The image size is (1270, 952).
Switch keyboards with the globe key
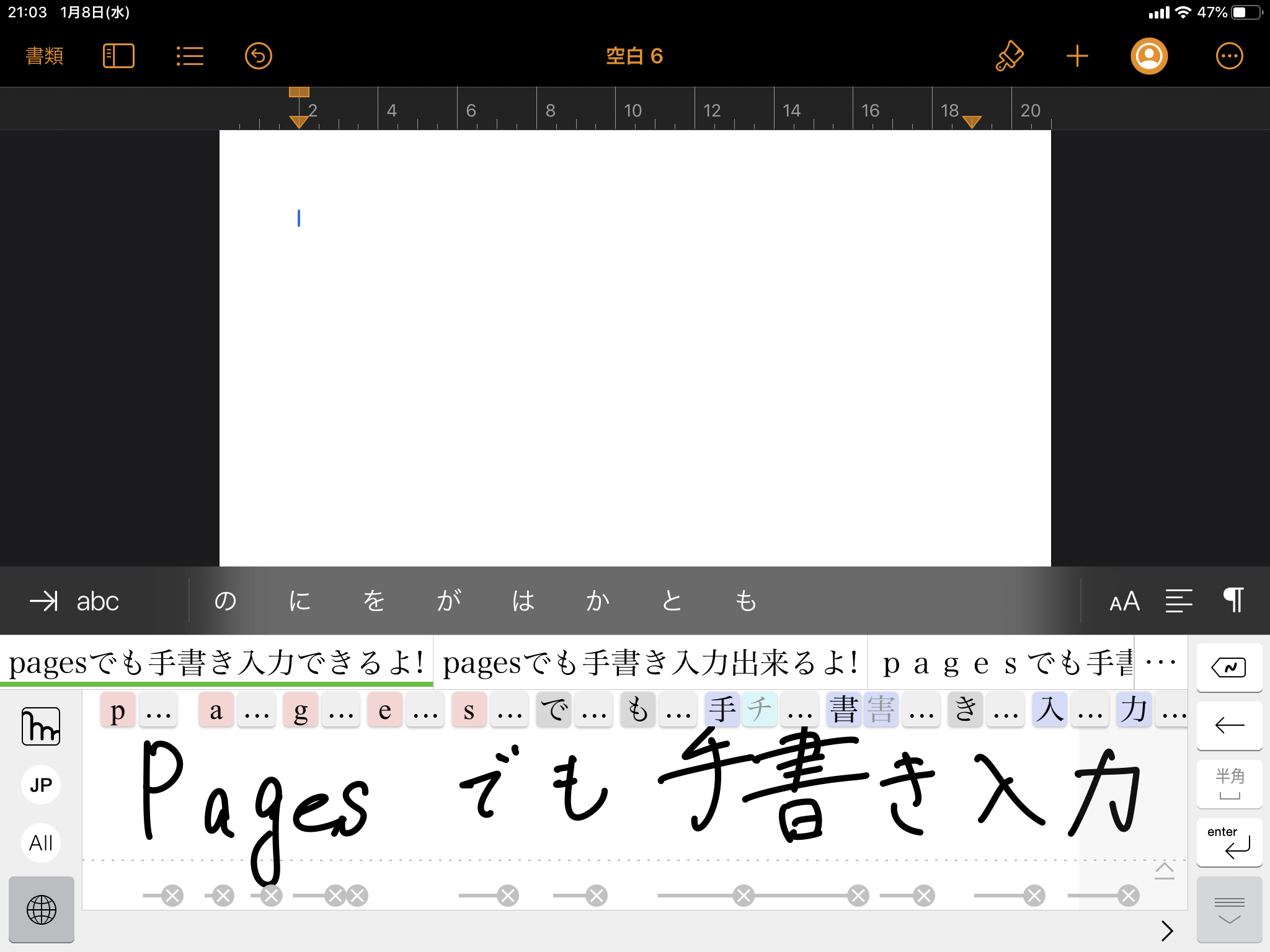pyautogui.click(x=42, y=909)
